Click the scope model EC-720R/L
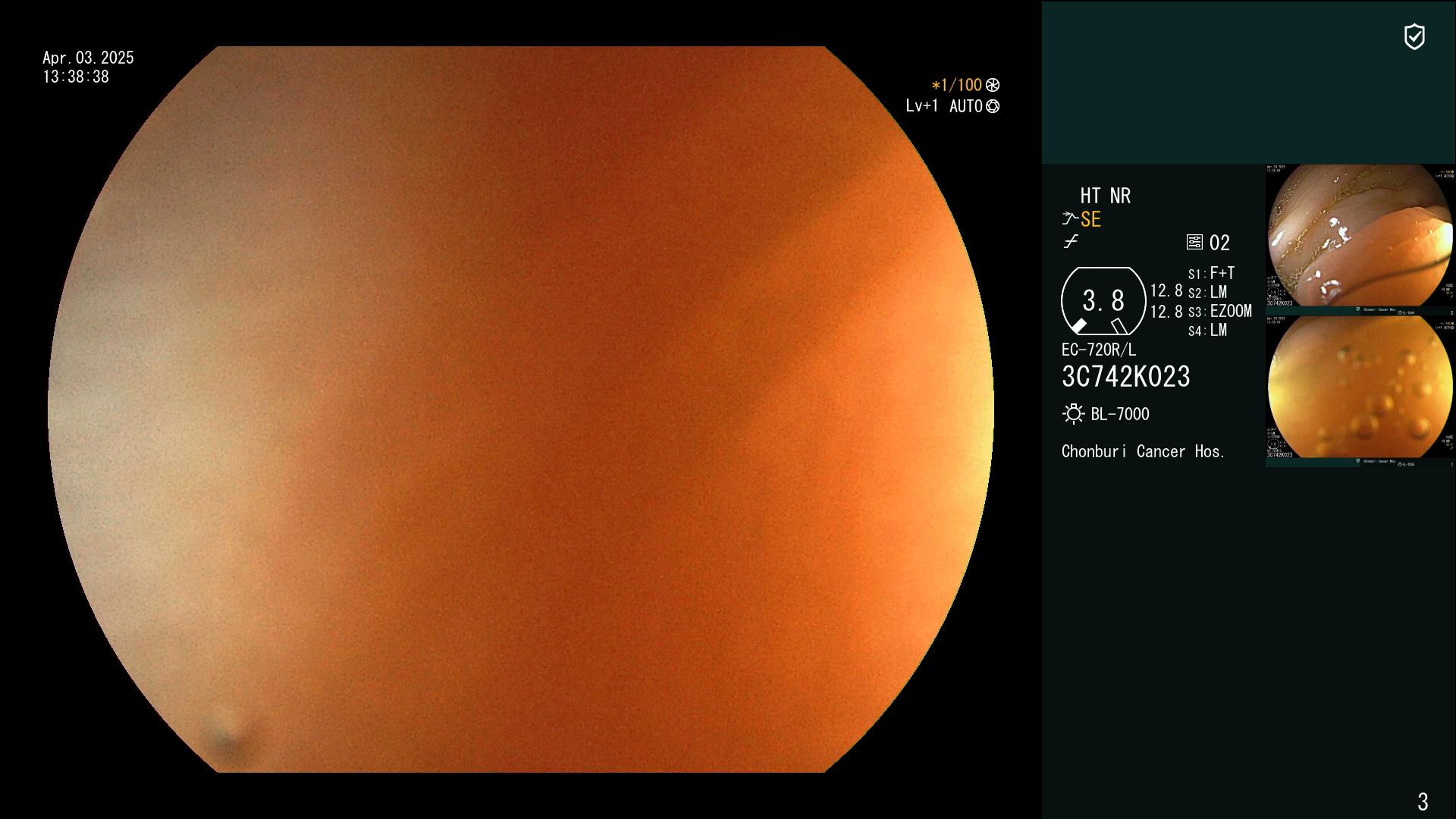 point(1099,350)
